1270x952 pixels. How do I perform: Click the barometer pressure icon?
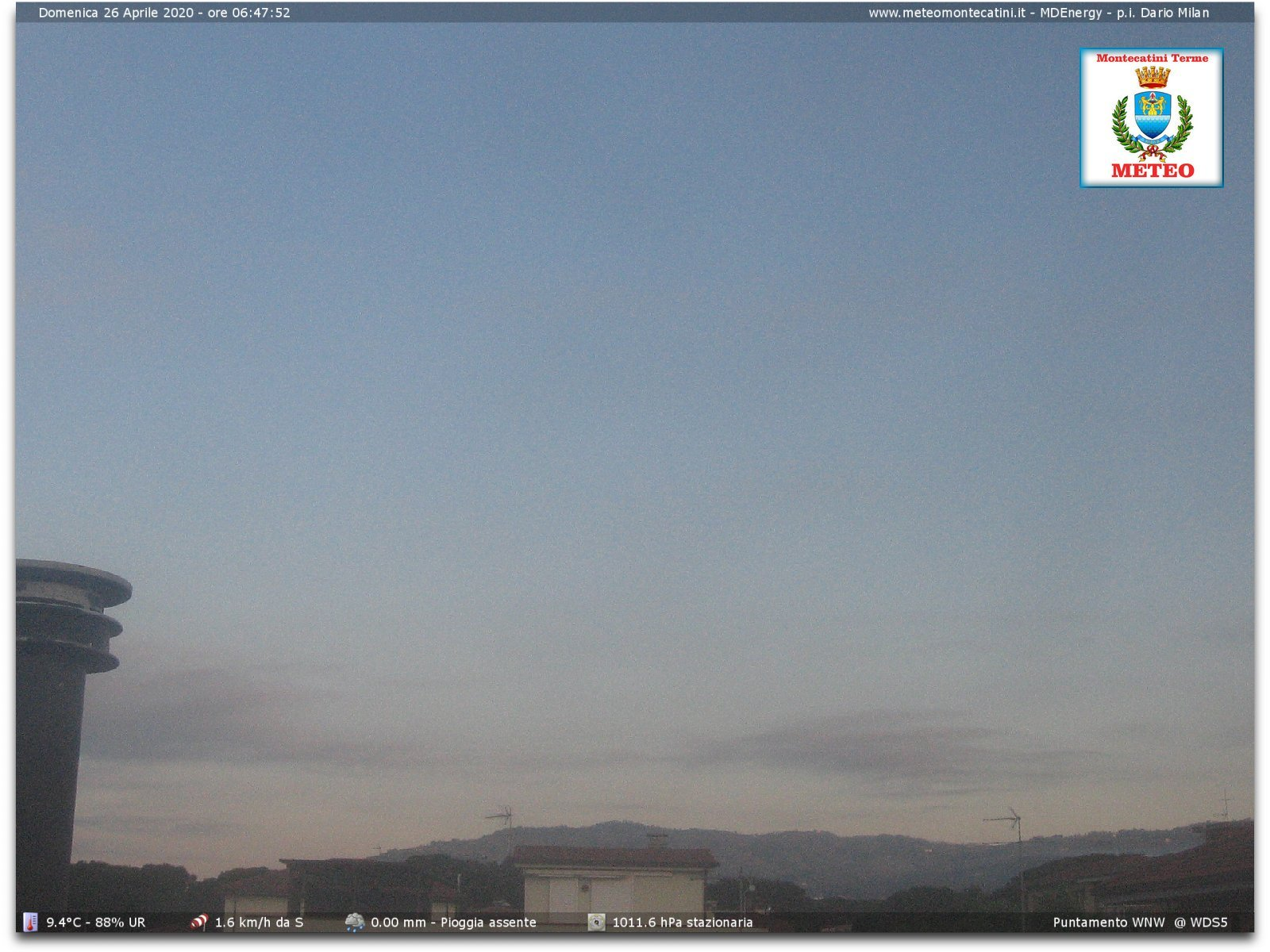coord(596,922)
